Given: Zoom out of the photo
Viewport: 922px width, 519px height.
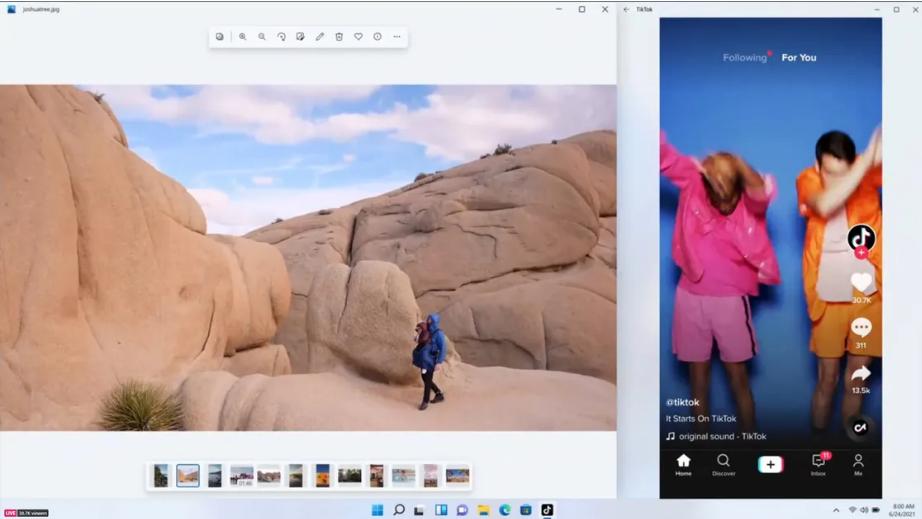Looking at the screenshot, I should 262,37.
